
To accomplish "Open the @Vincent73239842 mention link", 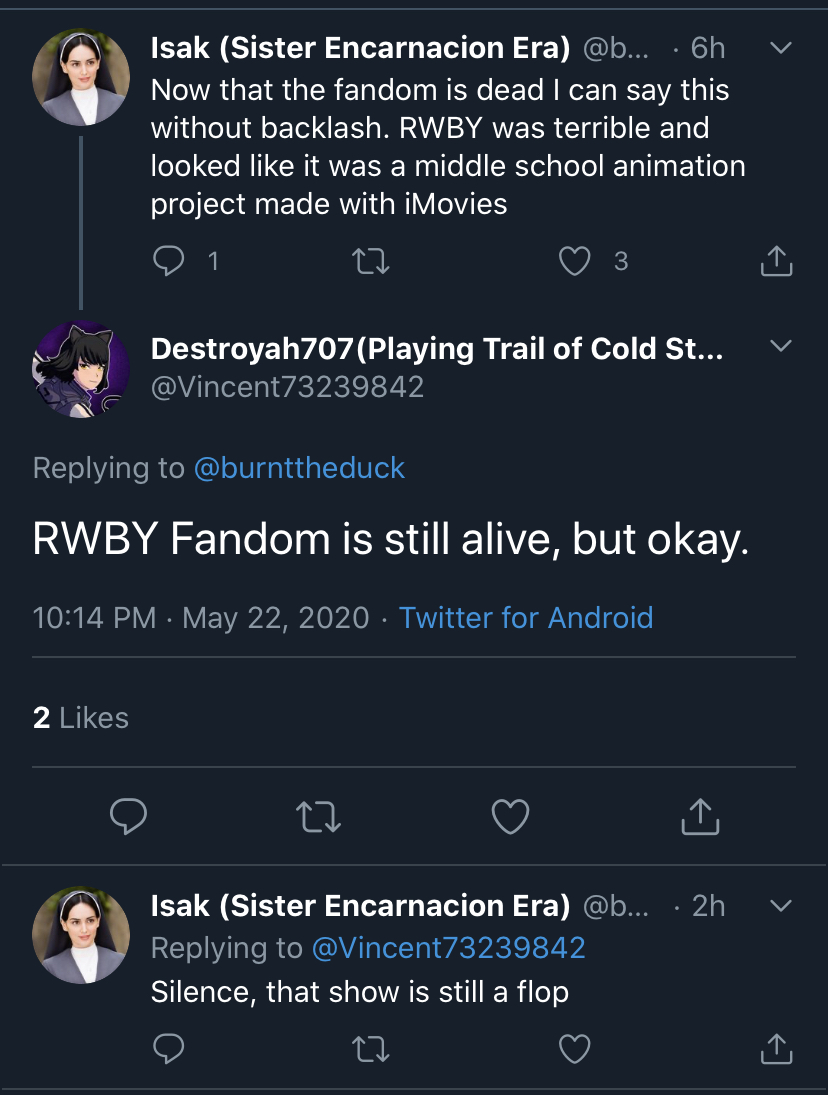I will [448, 948].
